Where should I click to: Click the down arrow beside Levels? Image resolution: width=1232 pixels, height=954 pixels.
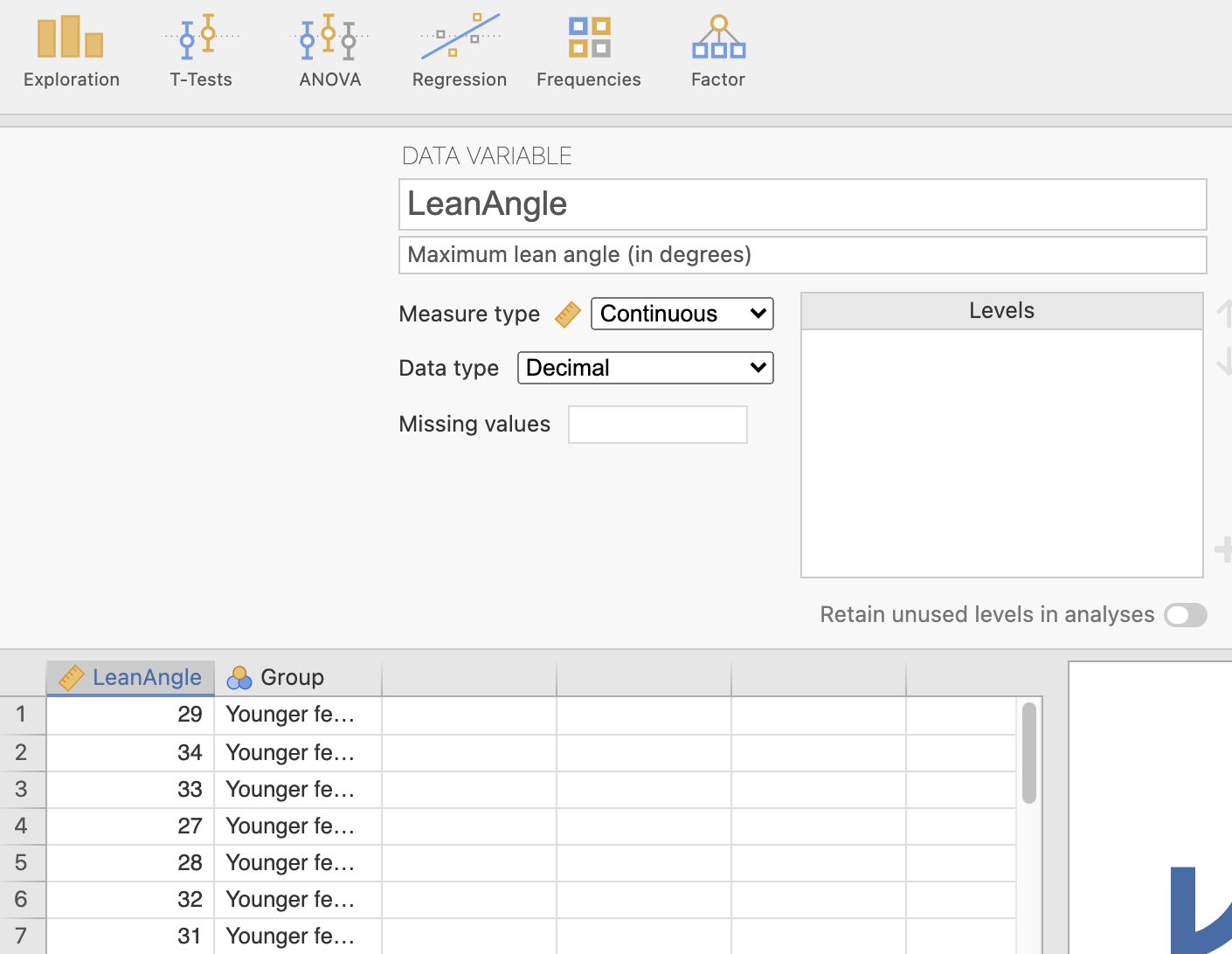pos(1224,361)
